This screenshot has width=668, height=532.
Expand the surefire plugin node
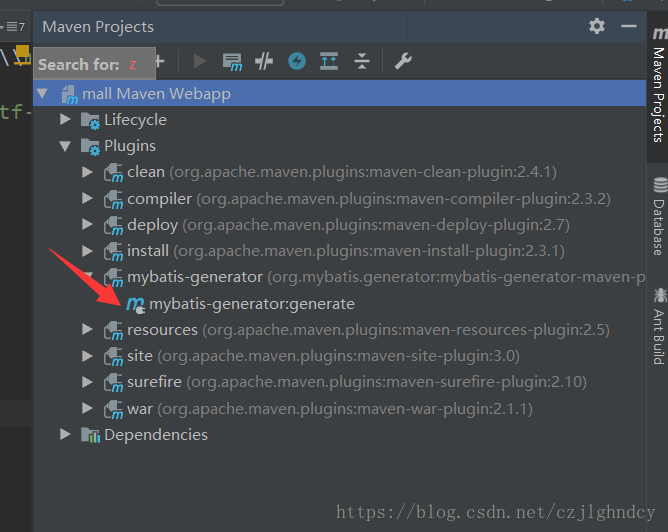(87, 382)
